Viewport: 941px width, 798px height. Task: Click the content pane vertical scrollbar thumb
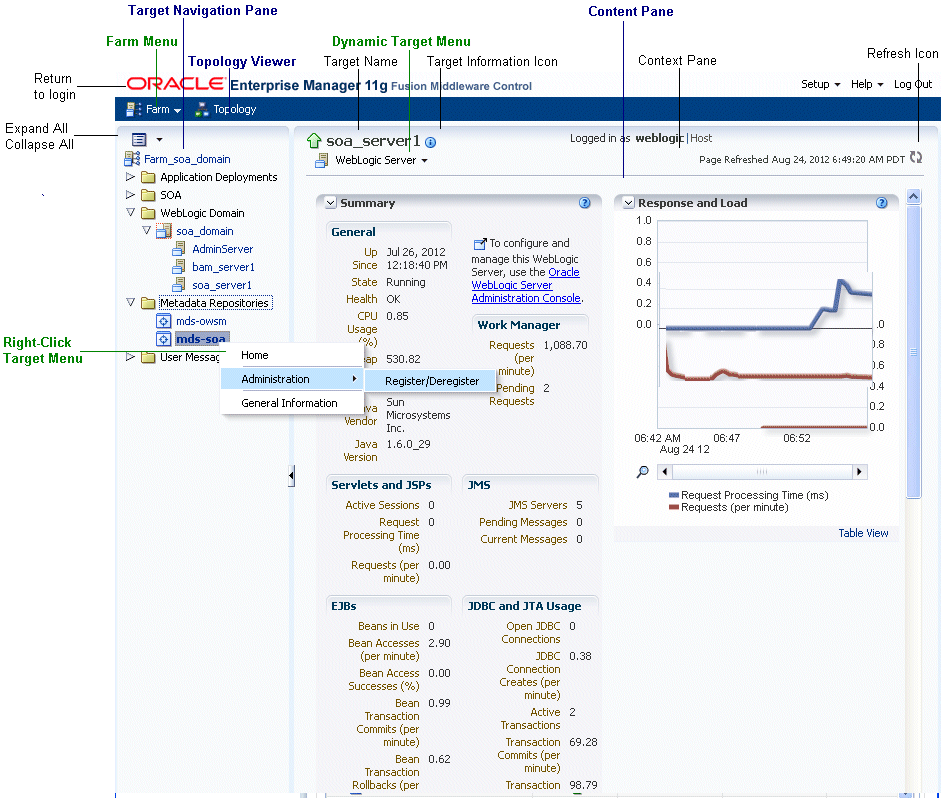[x=913, y=352]
